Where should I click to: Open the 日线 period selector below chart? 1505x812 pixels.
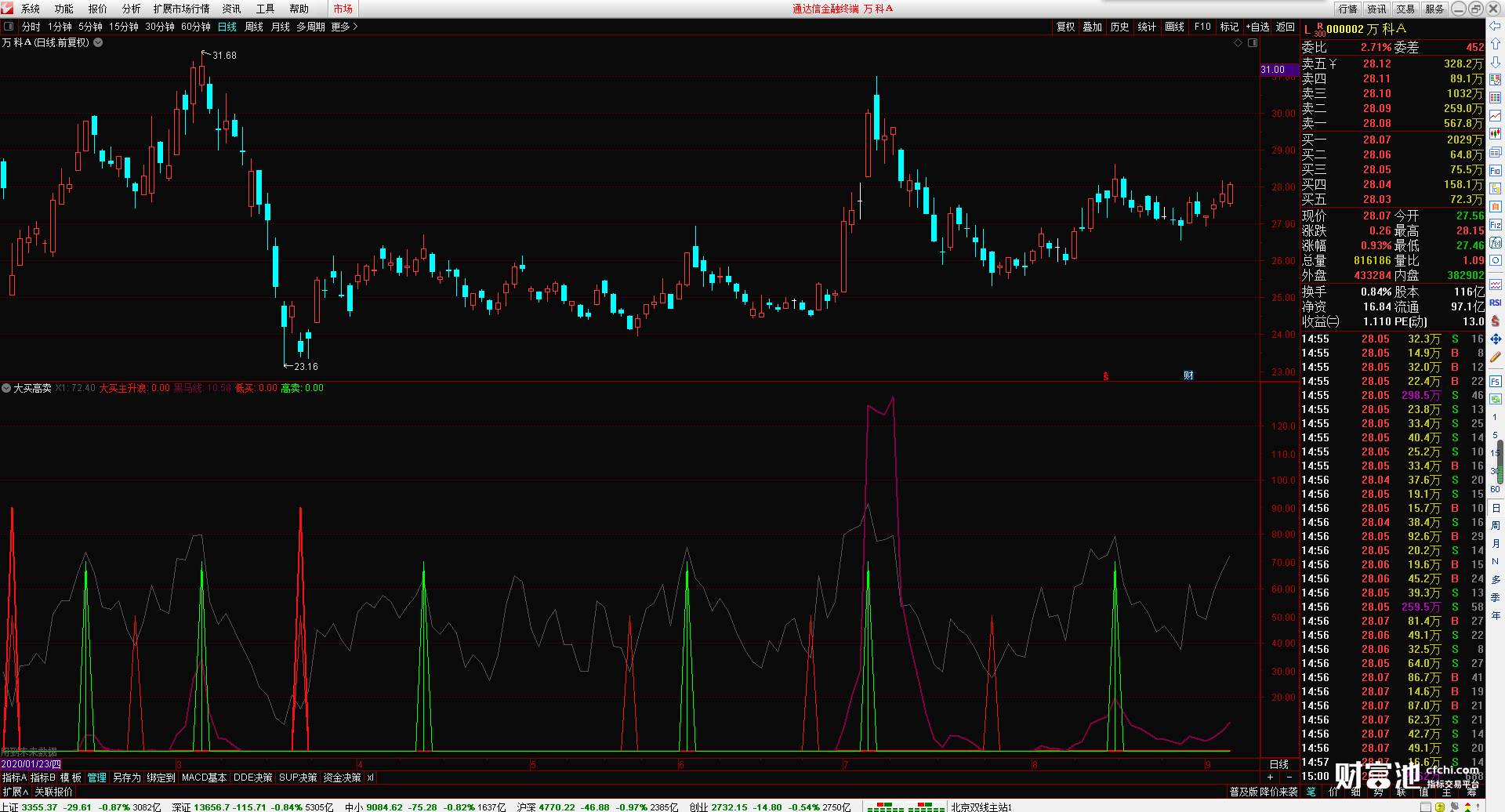[x=1279, y=764]
